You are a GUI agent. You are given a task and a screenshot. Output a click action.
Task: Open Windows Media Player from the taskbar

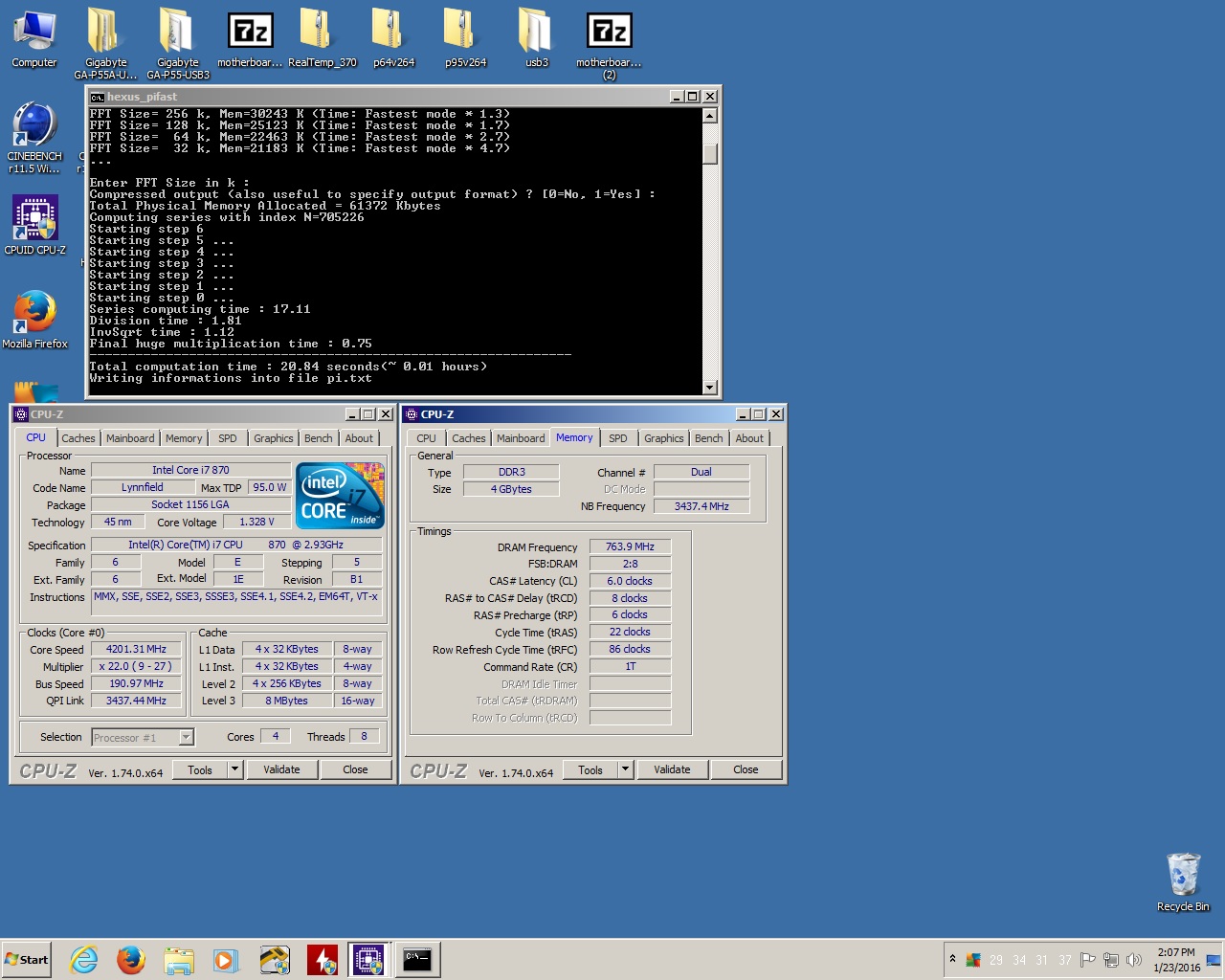226,959
